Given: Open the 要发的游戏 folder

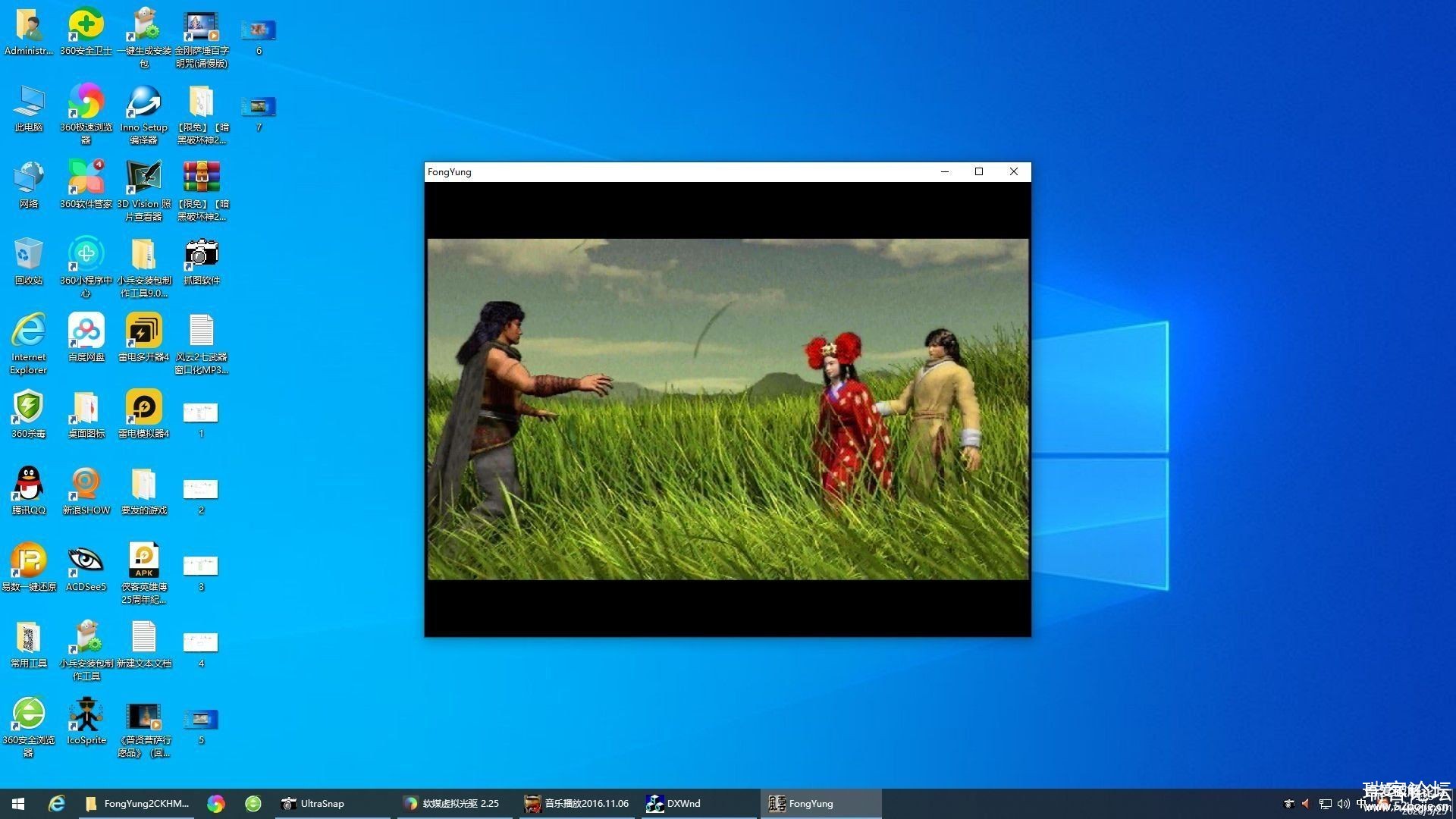Looking at the screenshot, I should pyautogui.click(x=143, y=492).
